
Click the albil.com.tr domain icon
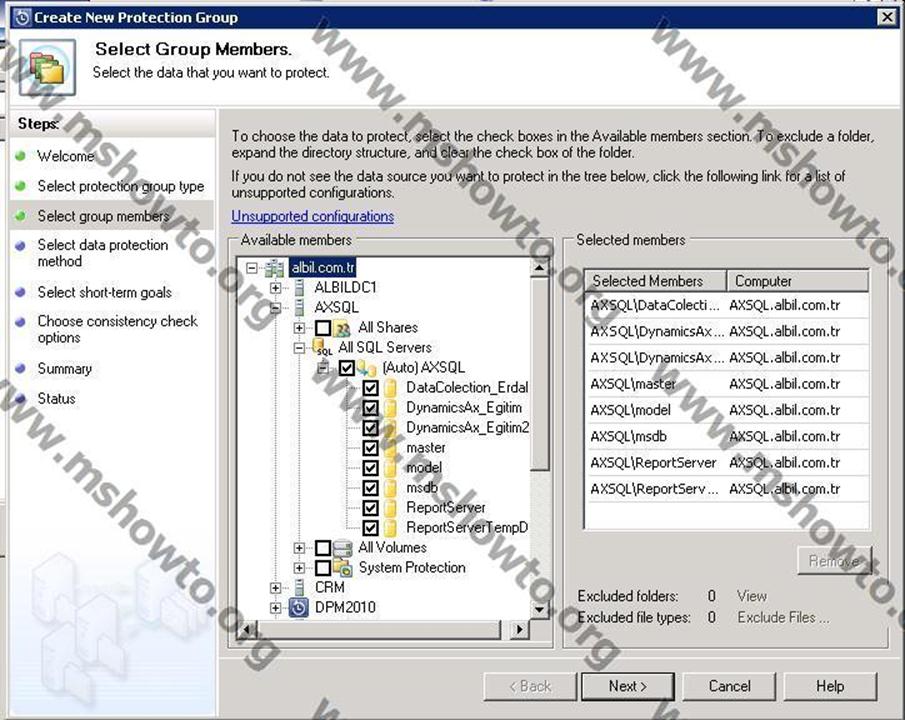[274, 268]
